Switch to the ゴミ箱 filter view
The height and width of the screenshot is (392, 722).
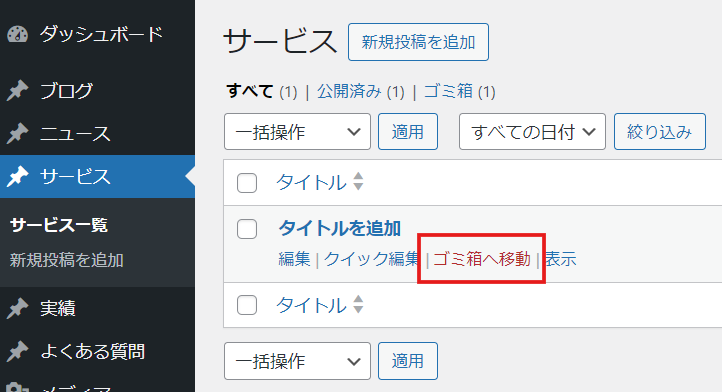tap(448, 91)
